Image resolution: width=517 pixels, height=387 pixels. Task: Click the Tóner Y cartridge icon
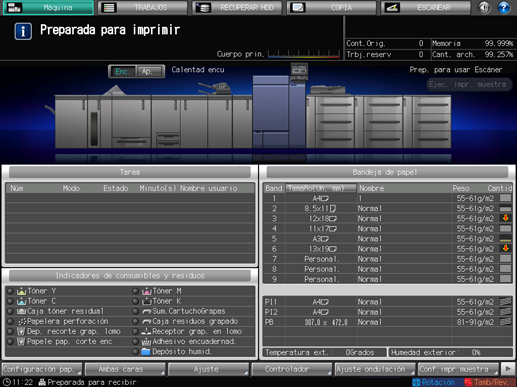click(x=22, y=291)
